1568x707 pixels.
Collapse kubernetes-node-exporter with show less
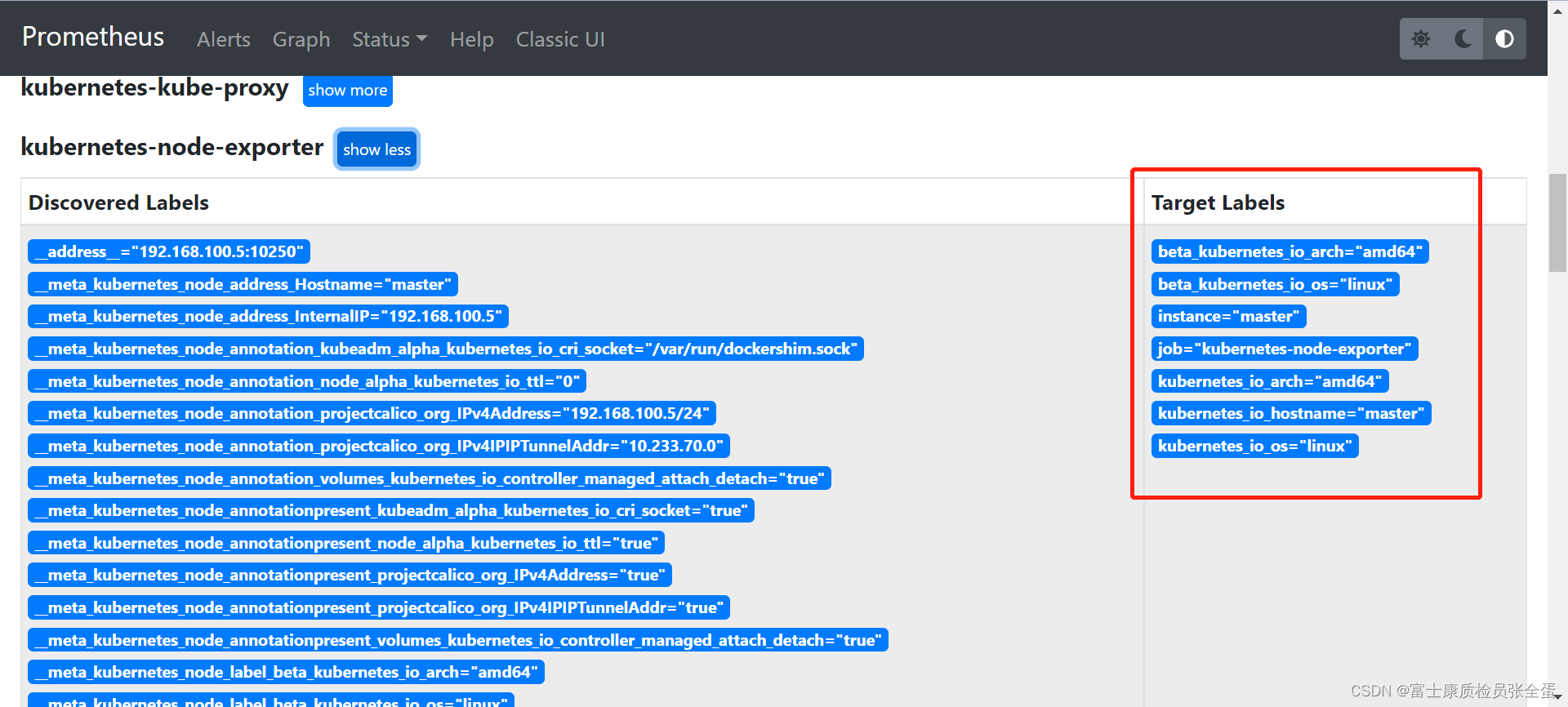coord(377,149)
